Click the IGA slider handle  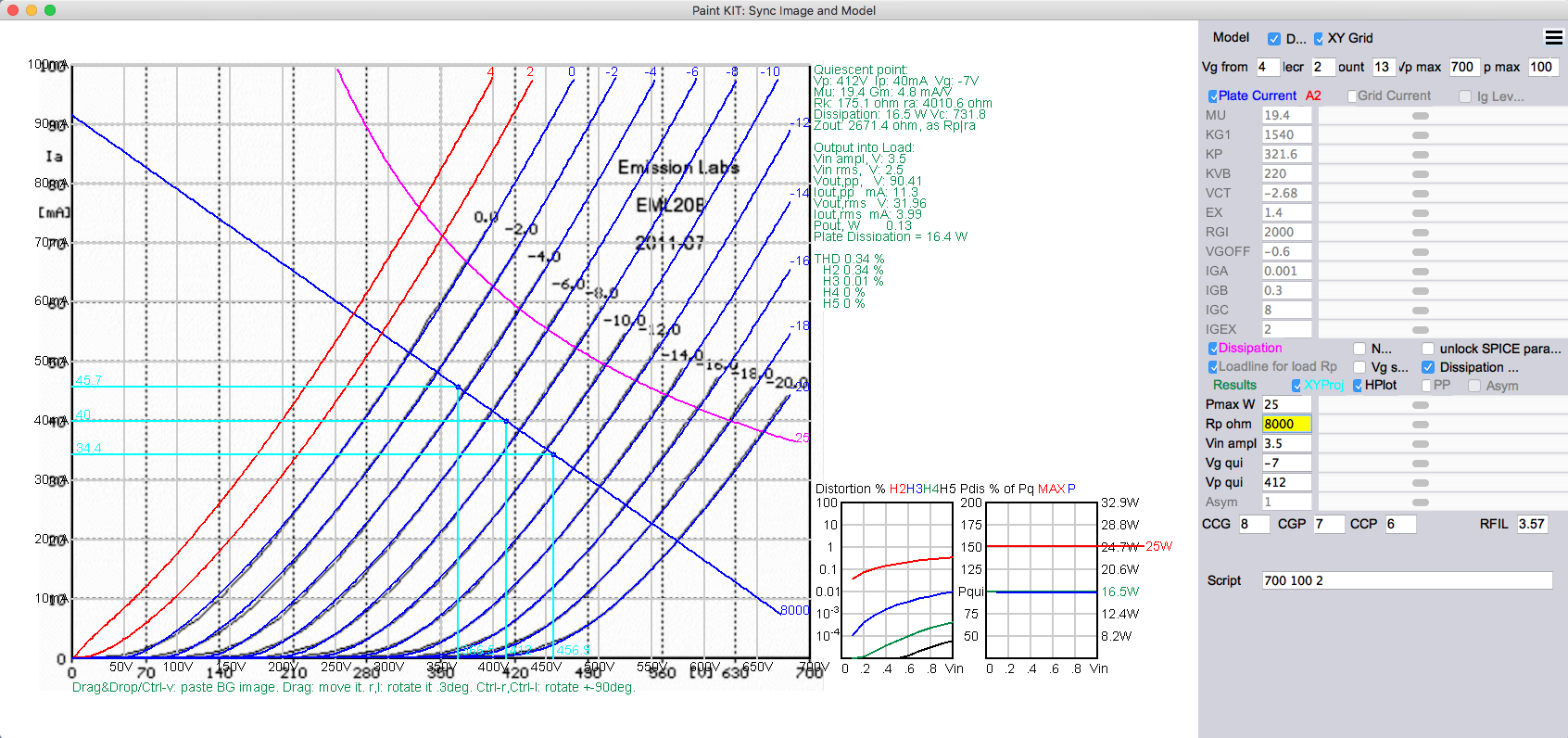1420,272
